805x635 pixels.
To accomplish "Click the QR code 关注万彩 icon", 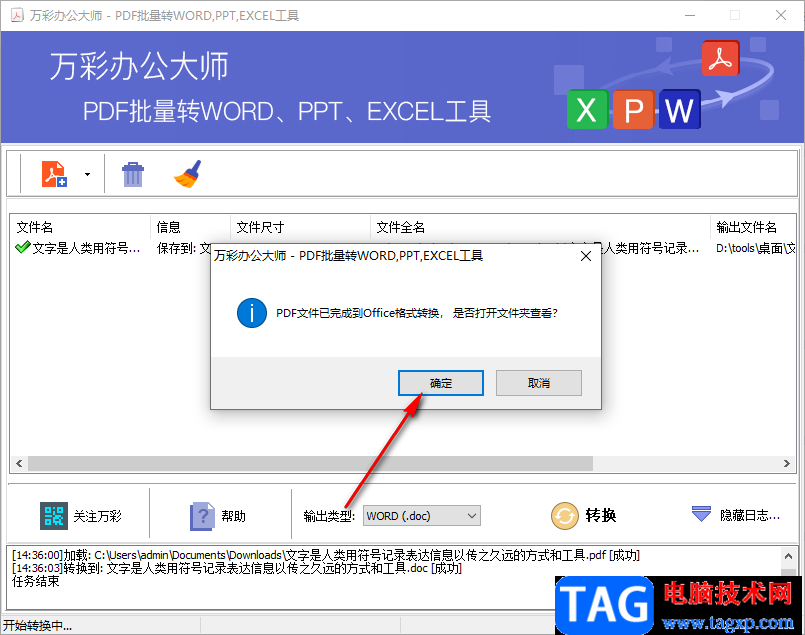I will point(54,515).
